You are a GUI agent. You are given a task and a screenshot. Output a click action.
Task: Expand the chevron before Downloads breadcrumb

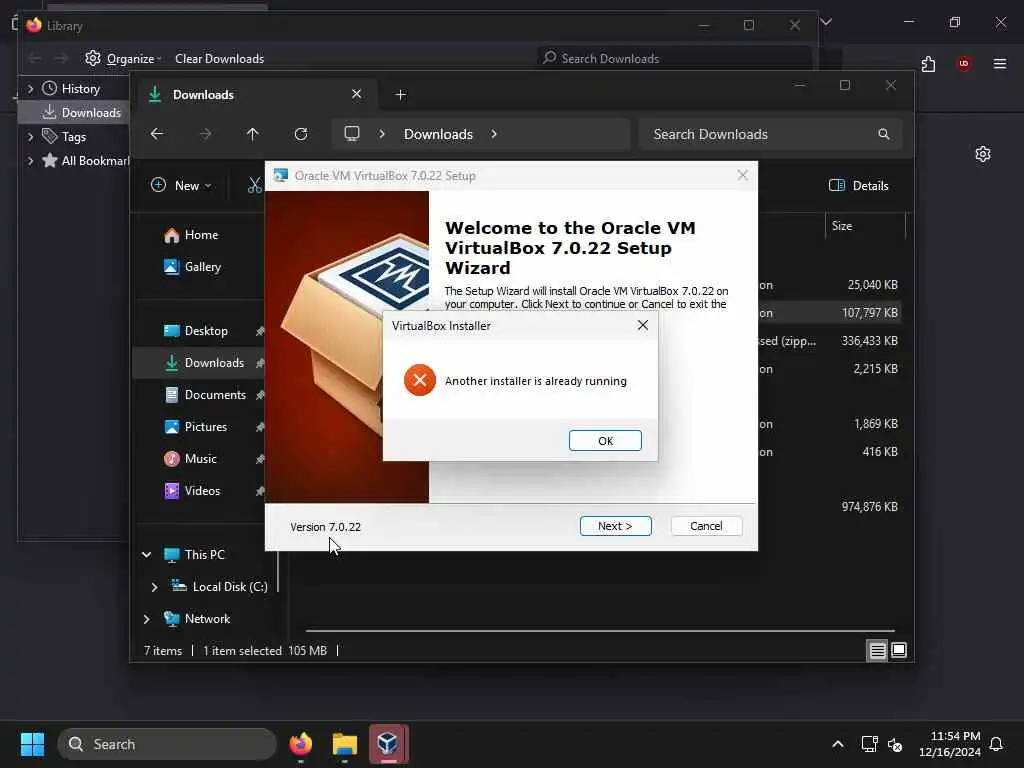[x=382, y=134]
